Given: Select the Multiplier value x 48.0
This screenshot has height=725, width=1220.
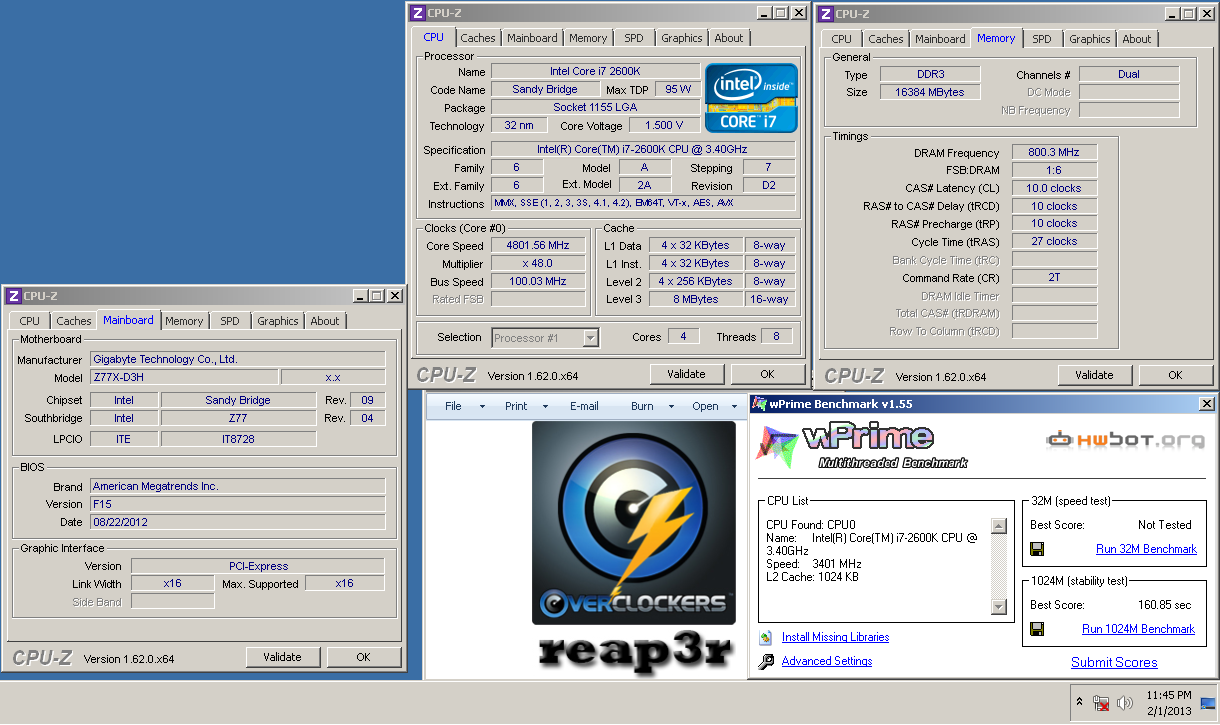Looking at the screenshot, I should (538, 263).
